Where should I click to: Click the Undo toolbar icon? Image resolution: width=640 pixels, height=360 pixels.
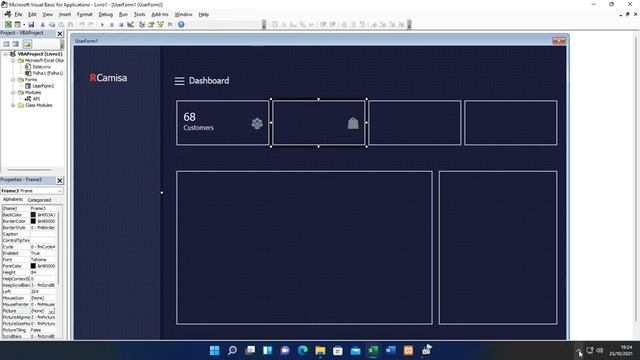pyautogui.click(x=82, y=24)
